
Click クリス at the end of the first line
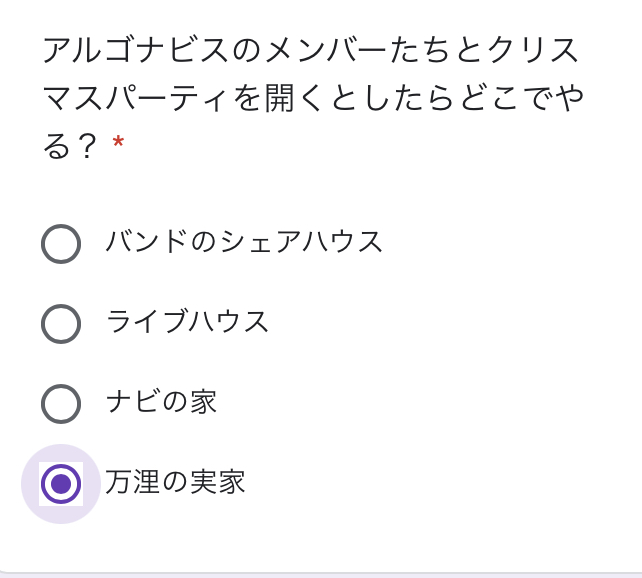[533, 50]
